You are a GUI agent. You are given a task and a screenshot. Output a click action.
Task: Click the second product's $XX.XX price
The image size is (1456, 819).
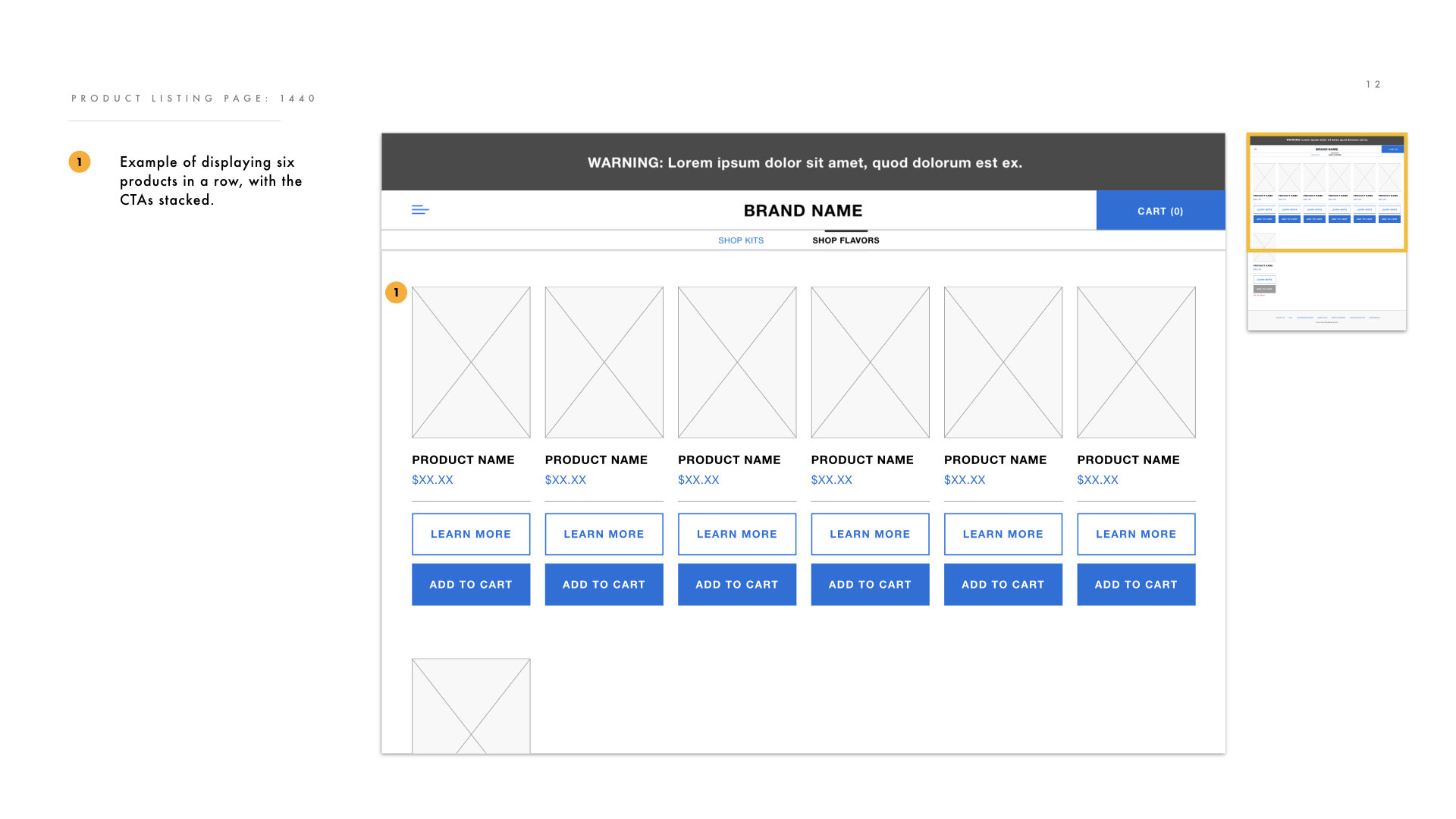566,479
